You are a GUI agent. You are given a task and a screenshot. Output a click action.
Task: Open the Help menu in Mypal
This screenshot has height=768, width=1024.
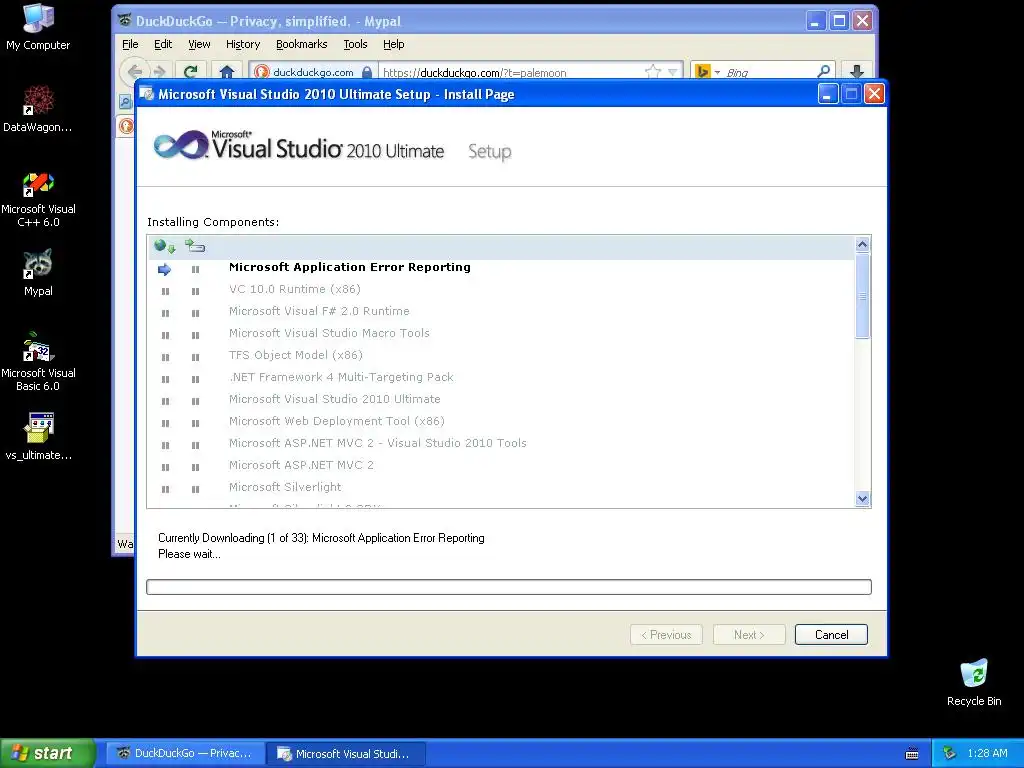[x=393, y=44]
